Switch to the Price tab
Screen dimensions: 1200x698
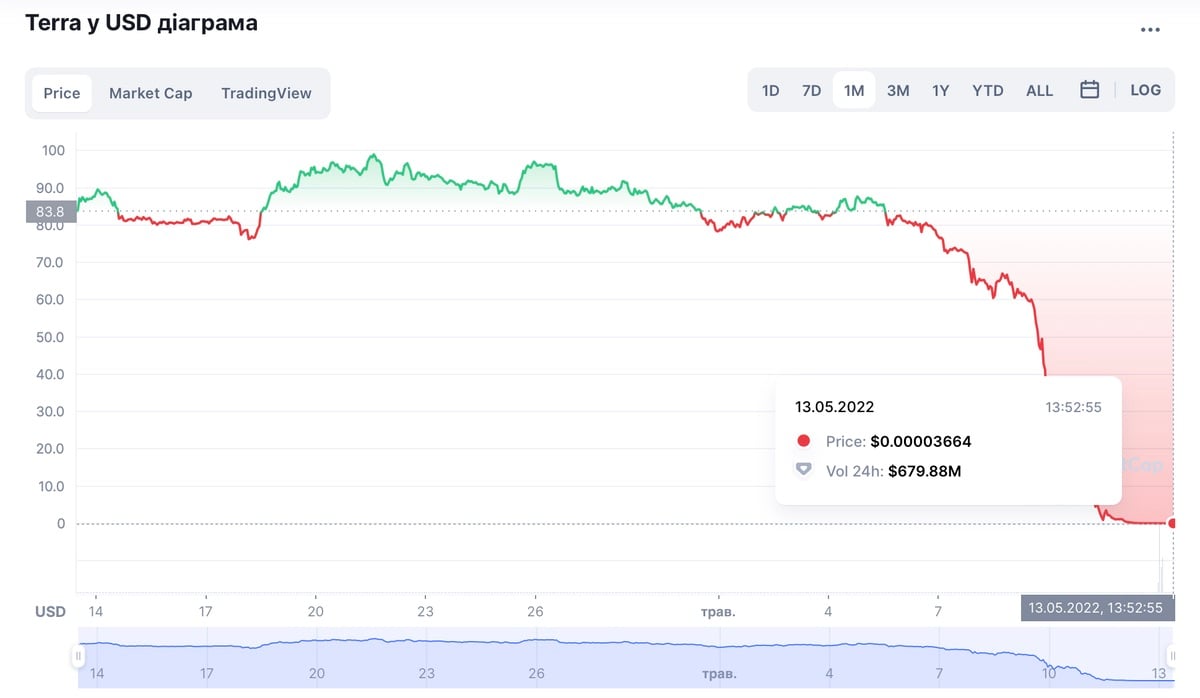[62, 93]
